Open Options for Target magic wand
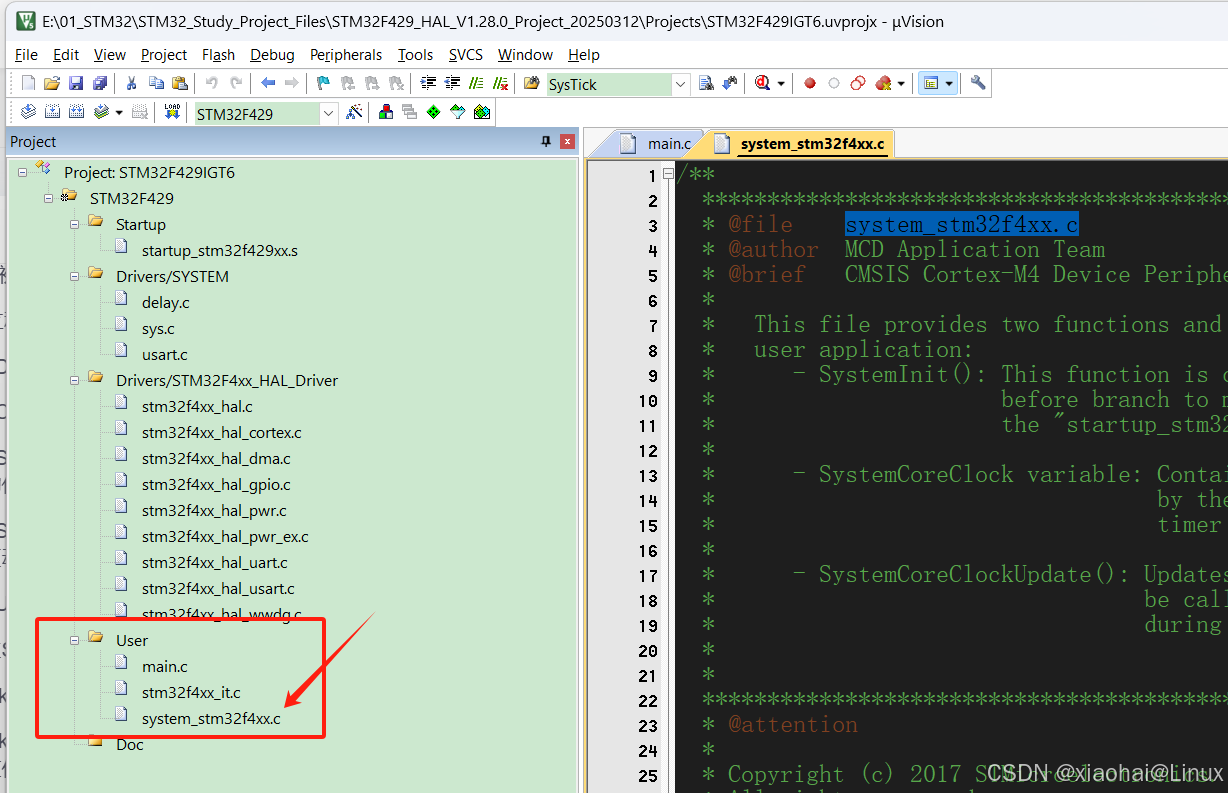The height and width of the screenshot is (793, 1228). (x=354, y=112)
